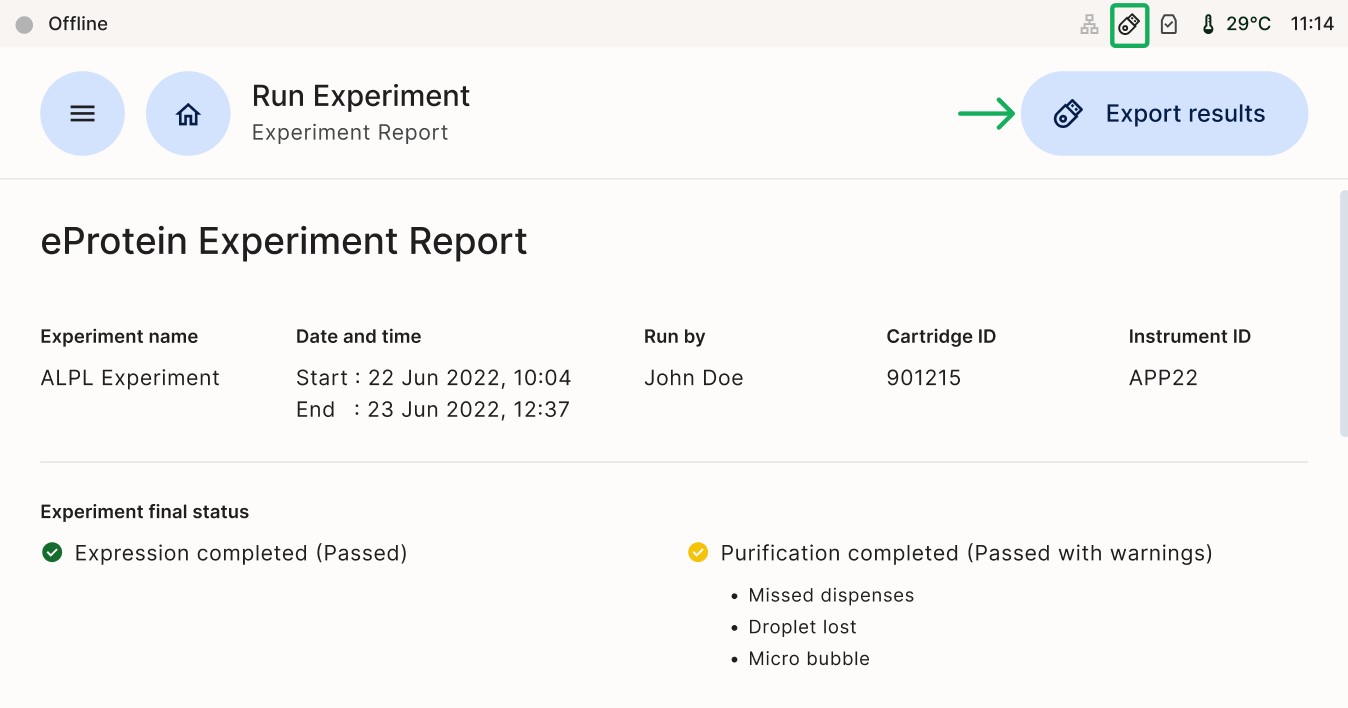Click the 11:14 clock time
1348x708 pixels.
point(1312,24)
